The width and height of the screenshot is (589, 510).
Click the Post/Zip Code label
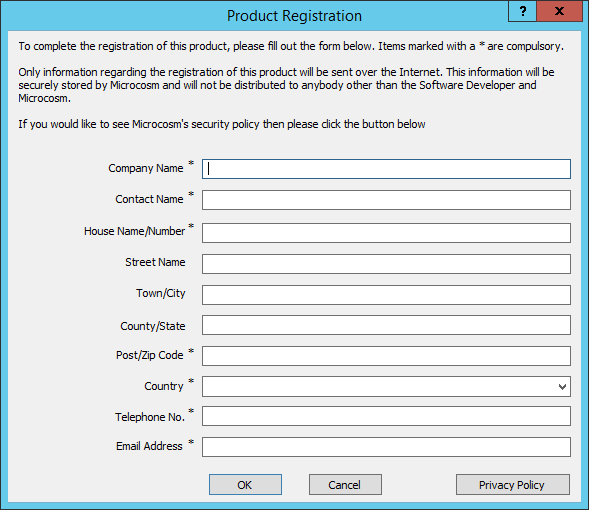click(x=150, y=355)
